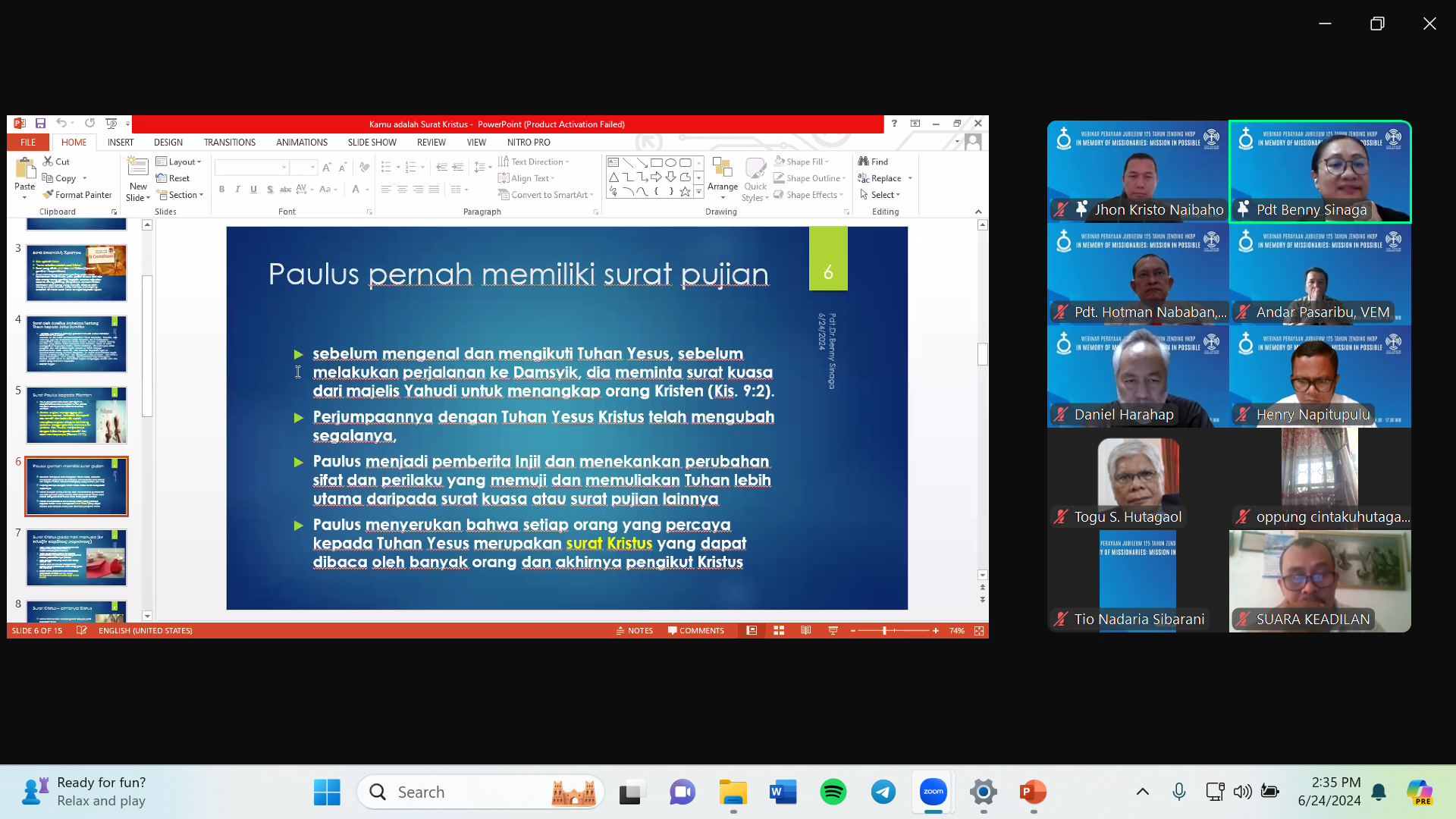The image size is (1456, 819).
Task: Start Slide Show from status bar icon
Action: 833,630
